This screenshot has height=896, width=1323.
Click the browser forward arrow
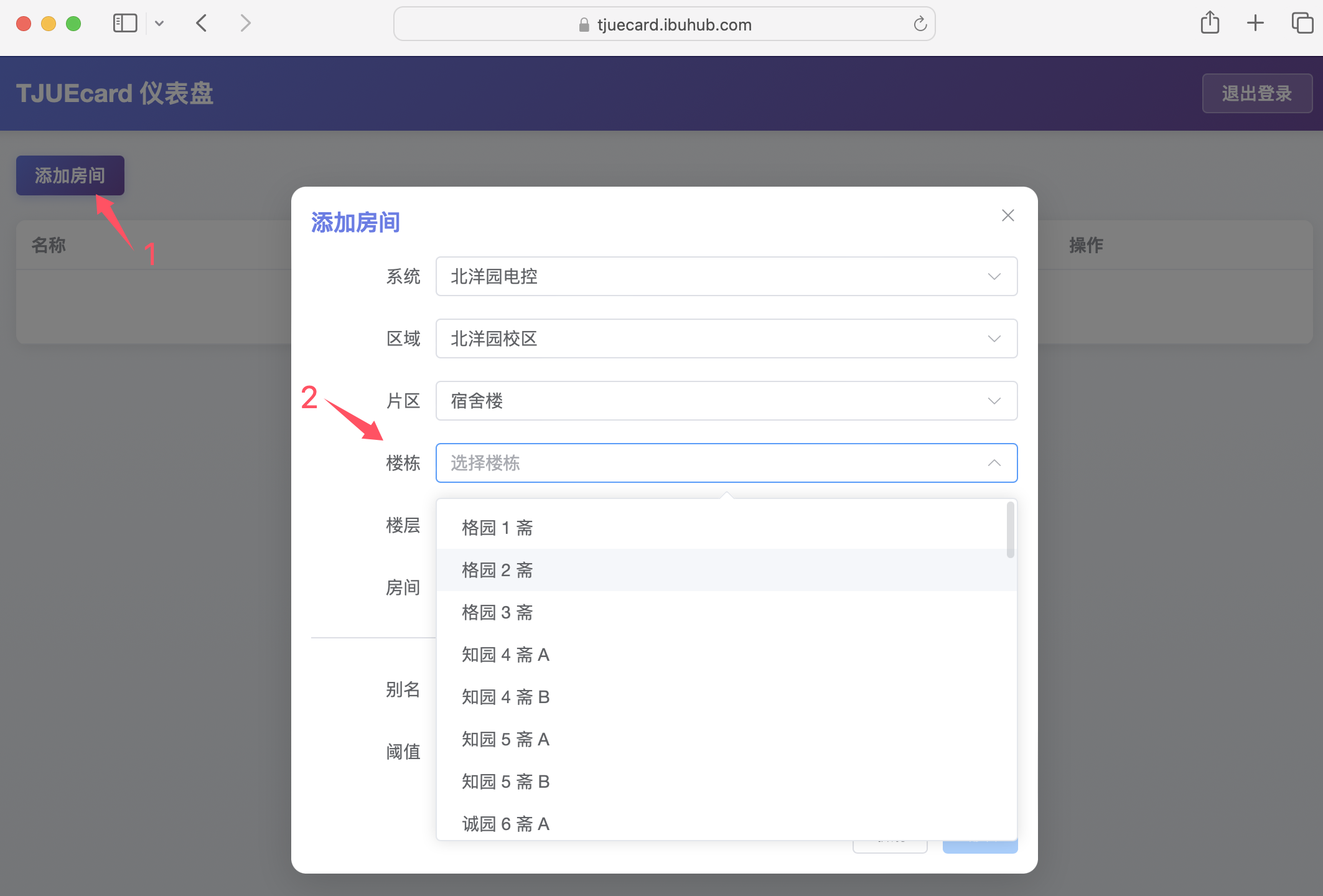(246, 24)
